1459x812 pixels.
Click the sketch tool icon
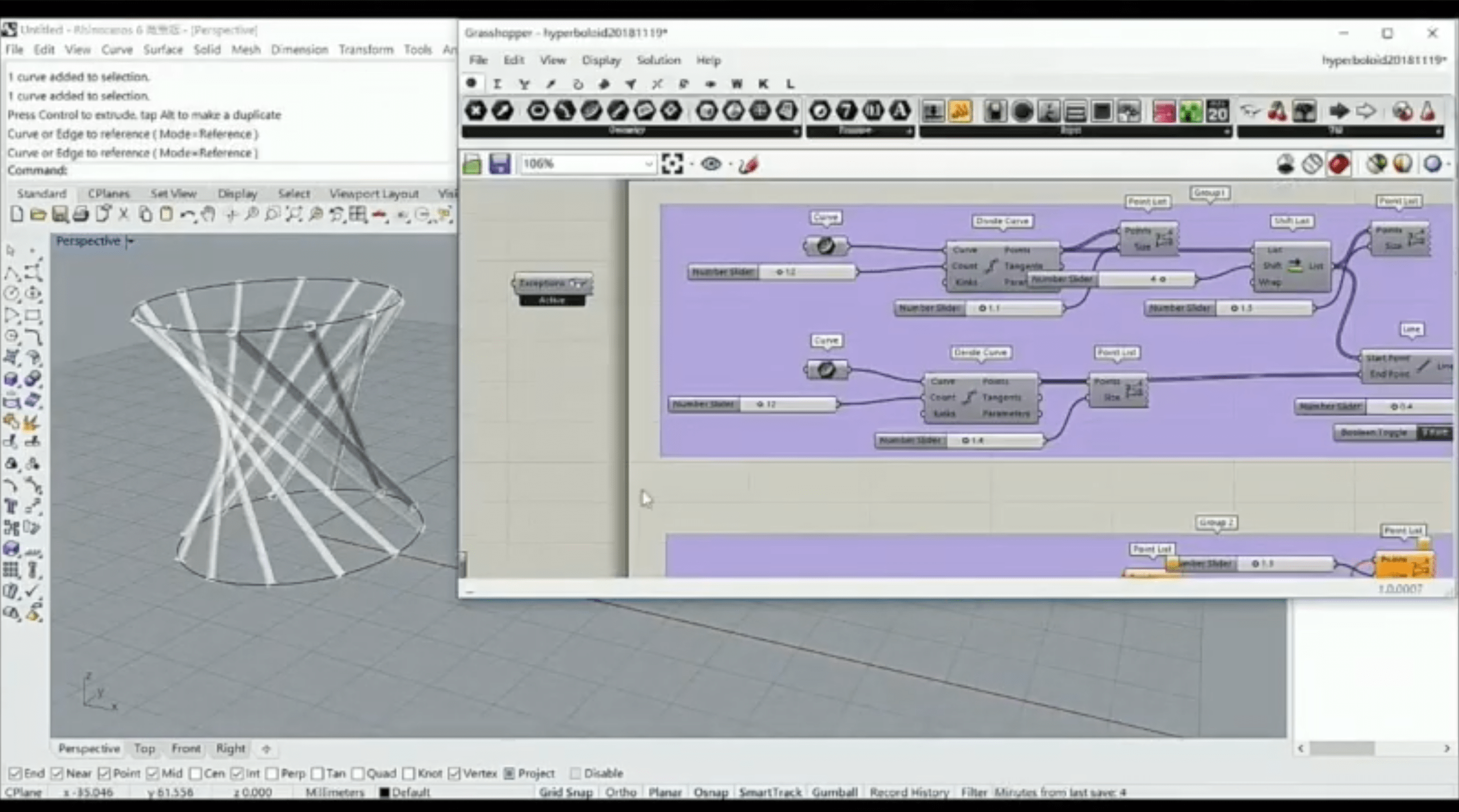748,165
